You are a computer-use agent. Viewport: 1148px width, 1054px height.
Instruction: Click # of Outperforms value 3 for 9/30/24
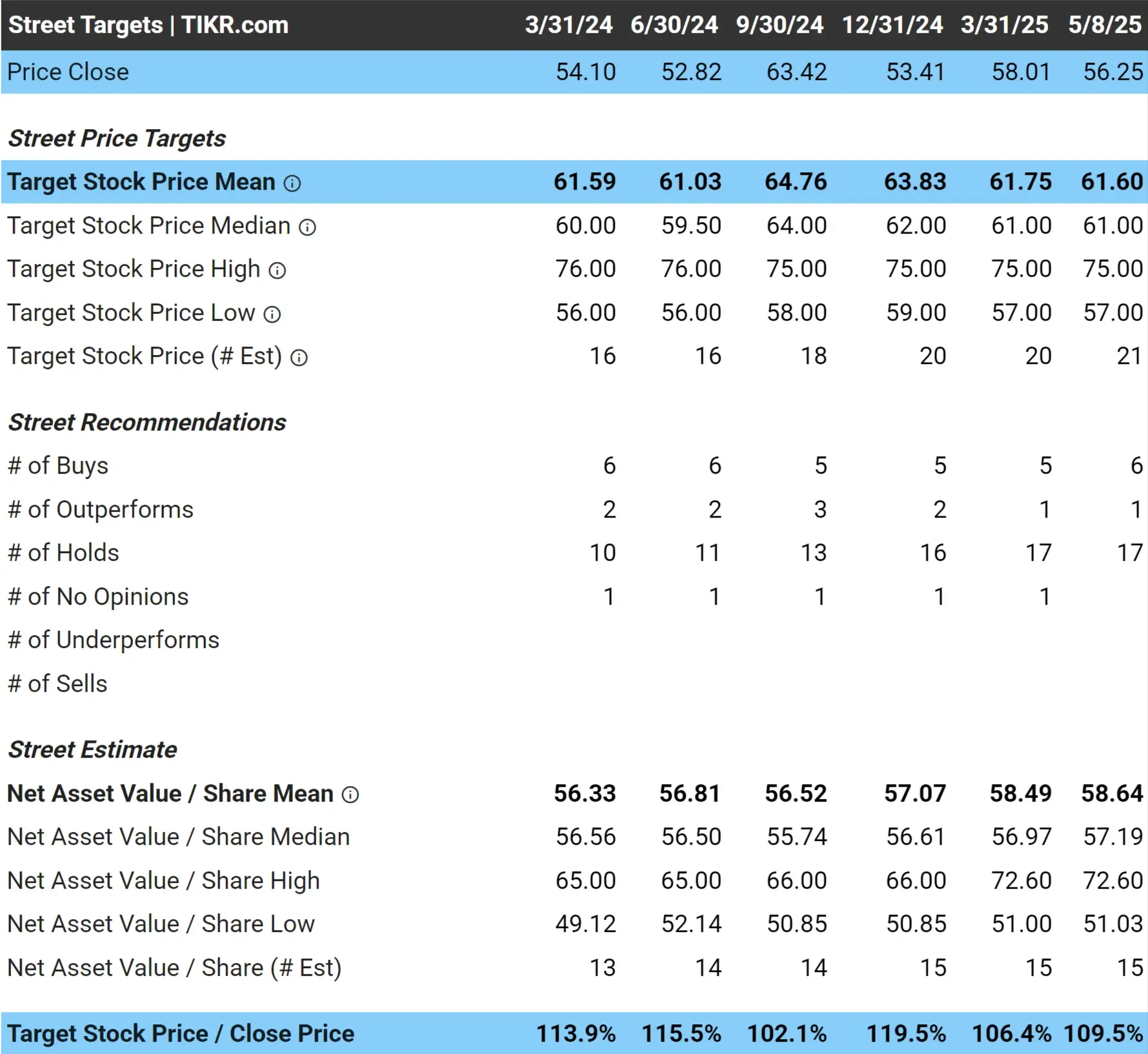click(820, 510)
